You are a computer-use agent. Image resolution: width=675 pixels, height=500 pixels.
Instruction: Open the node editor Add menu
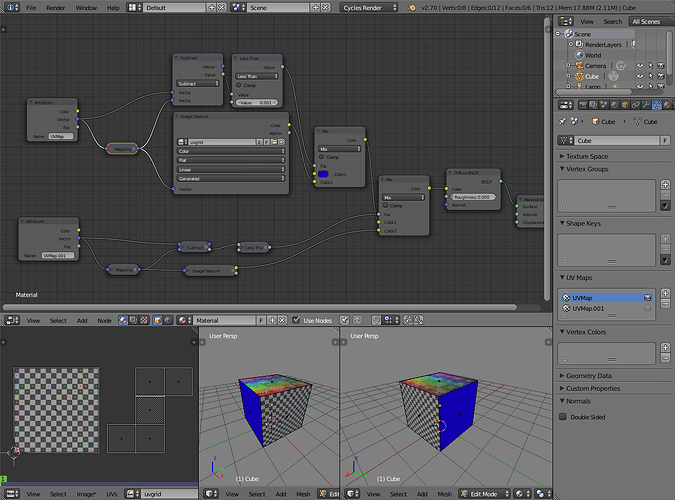coord(82,320)
